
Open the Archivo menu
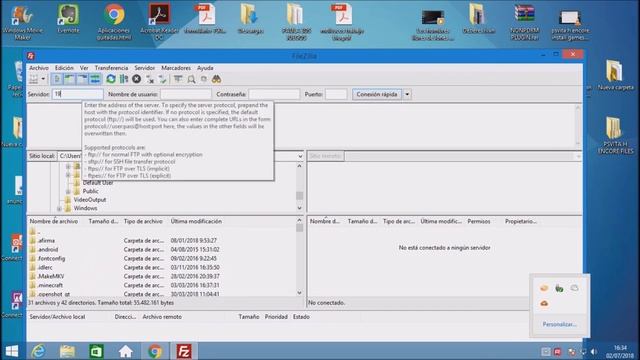pyautogui.click(x=39, y=68)
